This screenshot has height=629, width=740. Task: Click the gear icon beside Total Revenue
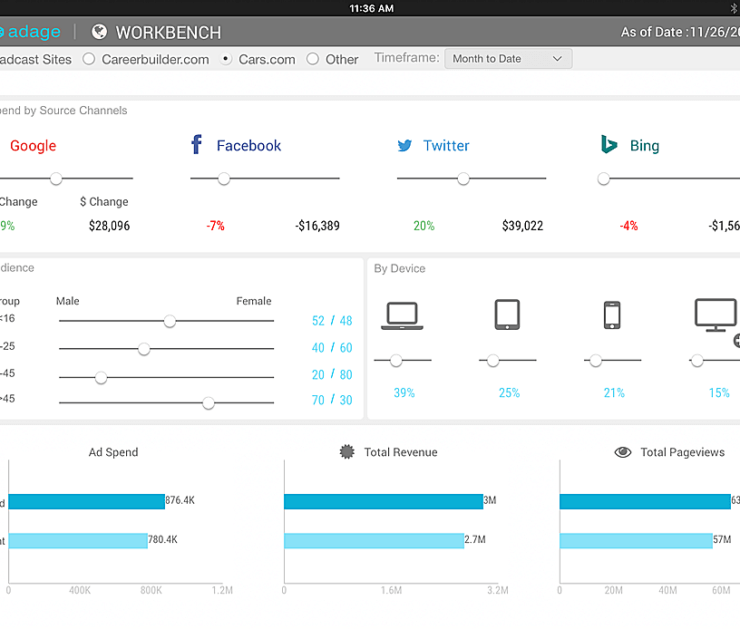pyautogui.click(x=347, y=452)
